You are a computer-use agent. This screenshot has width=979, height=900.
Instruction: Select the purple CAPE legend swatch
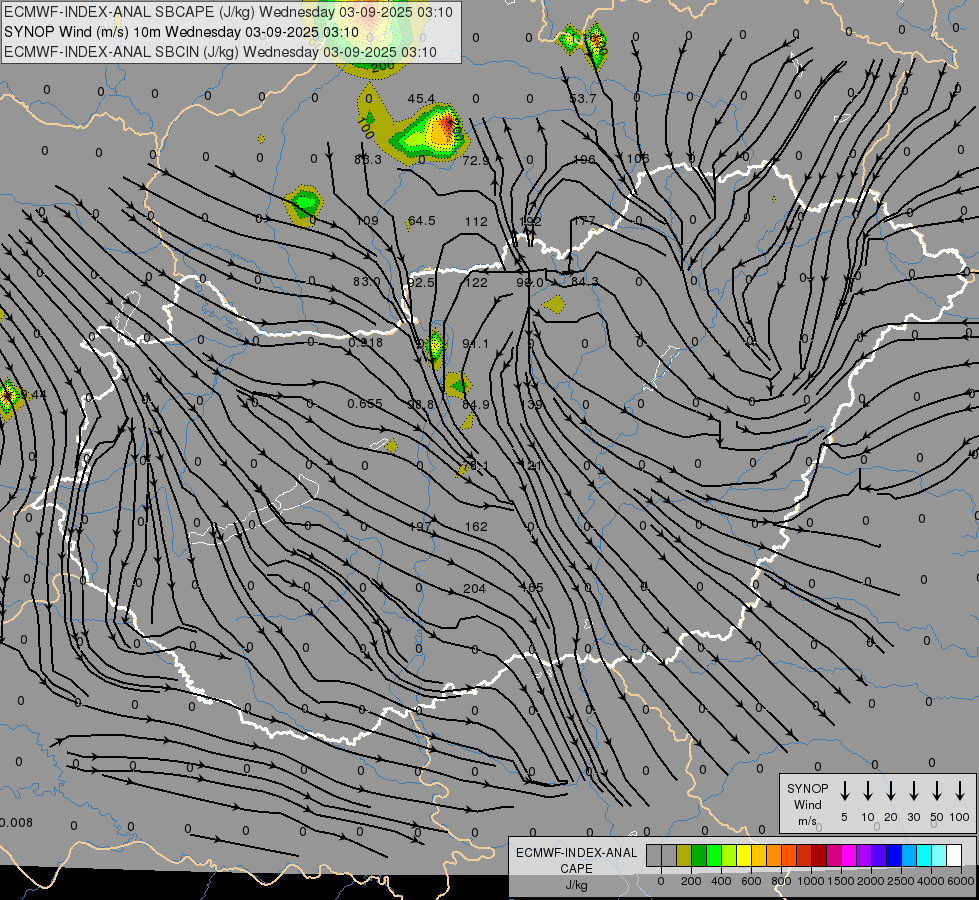863,855
